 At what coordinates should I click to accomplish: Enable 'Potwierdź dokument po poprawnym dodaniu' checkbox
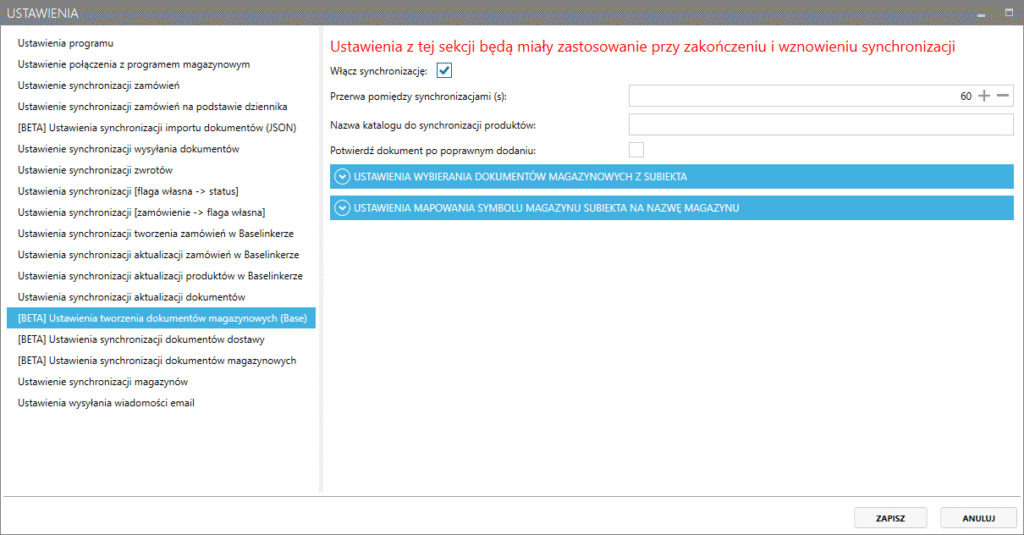(636, 150)
